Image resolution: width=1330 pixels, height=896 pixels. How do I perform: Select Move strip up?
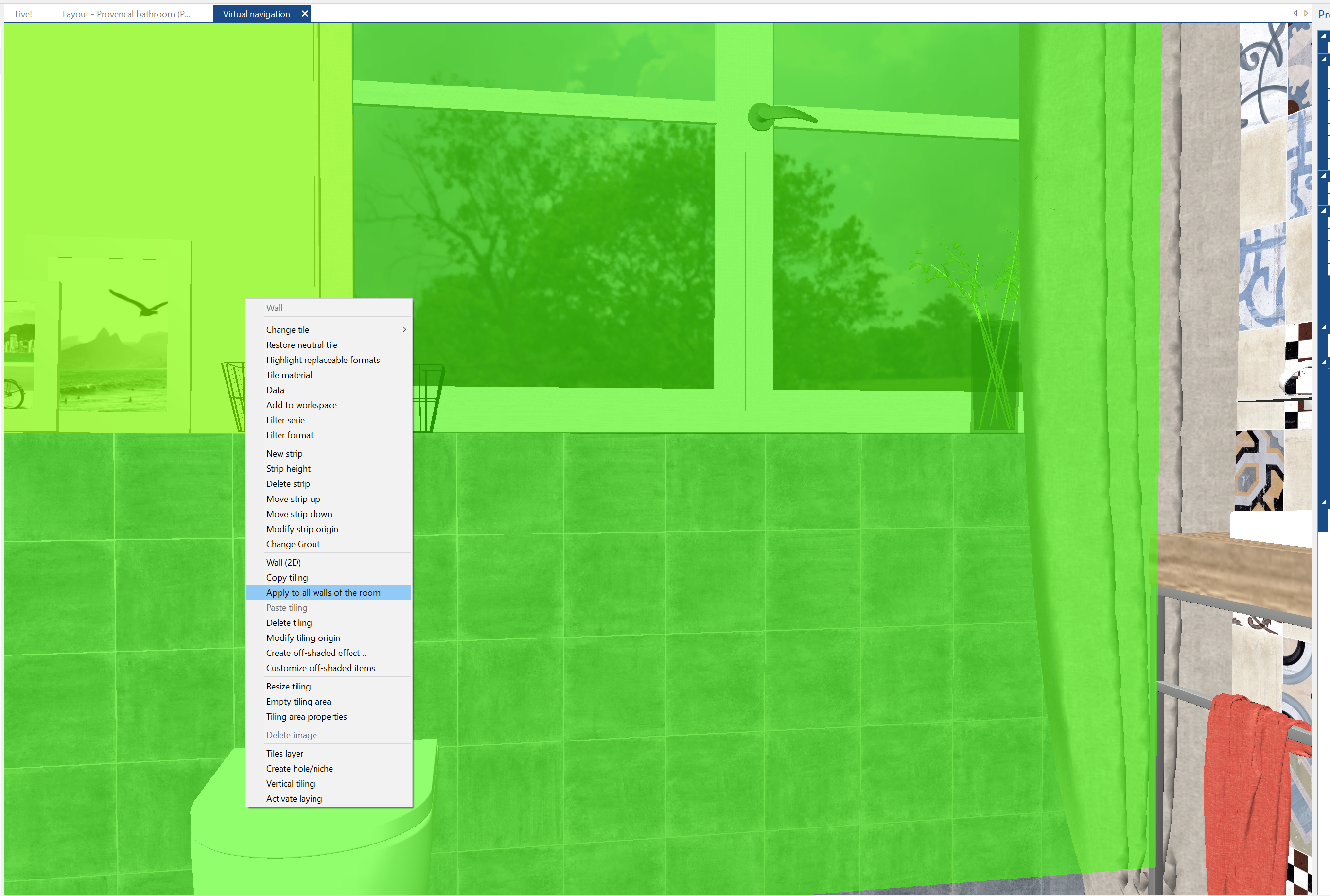point(329,499)
